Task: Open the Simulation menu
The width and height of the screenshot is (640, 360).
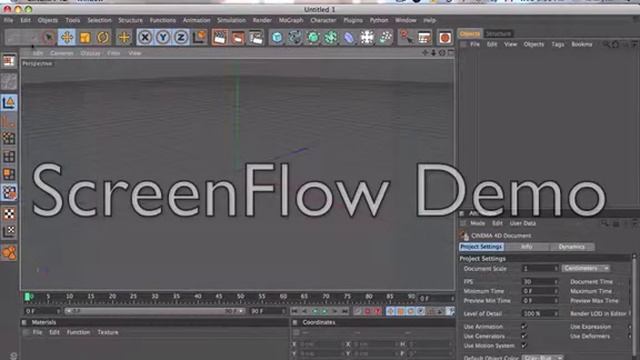Action: click(231, 20)
